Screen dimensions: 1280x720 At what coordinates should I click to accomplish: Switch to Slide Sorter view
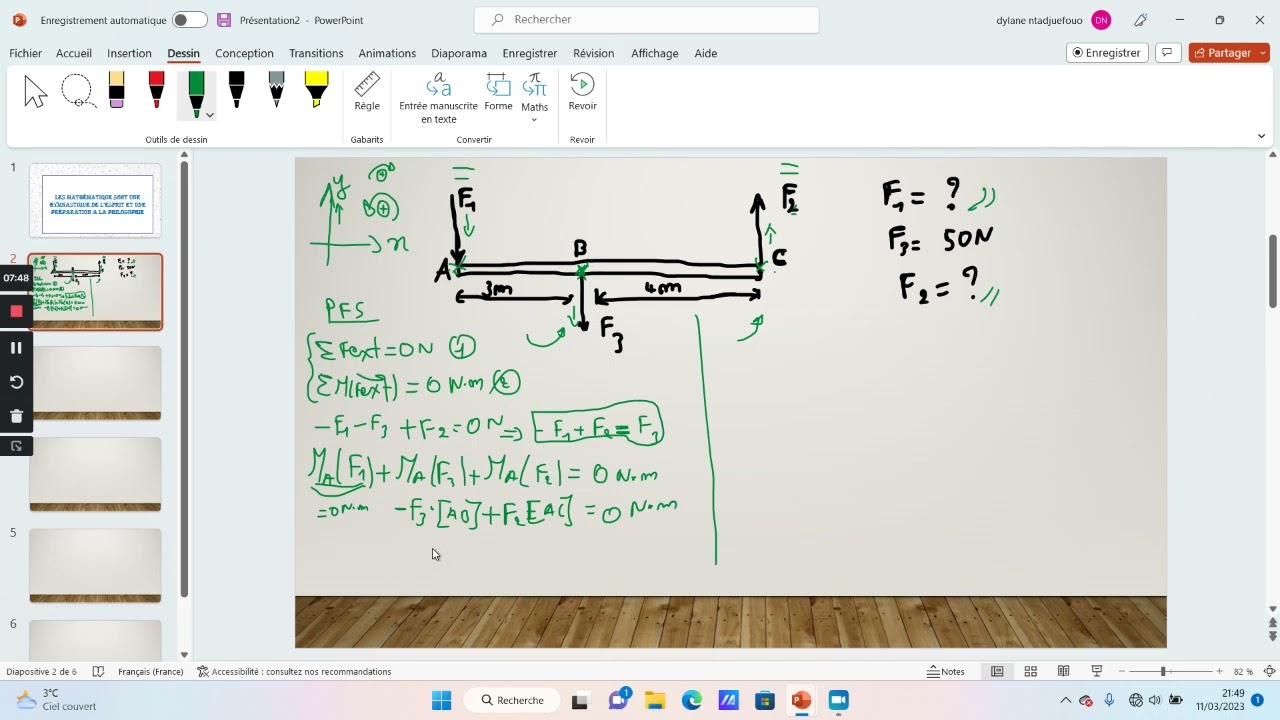point(1030,671)
